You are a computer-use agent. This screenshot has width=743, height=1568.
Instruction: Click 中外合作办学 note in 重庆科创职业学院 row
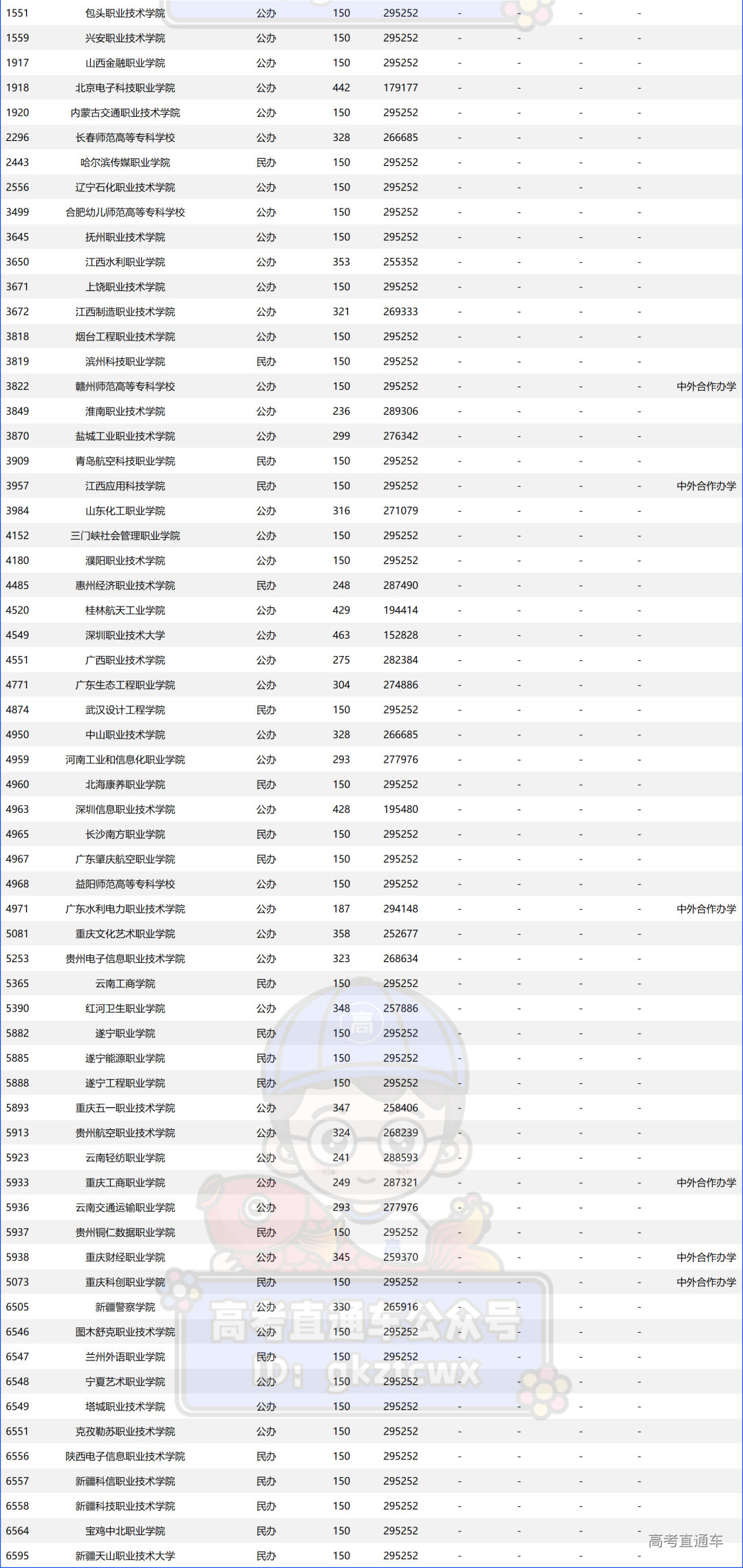click(x=706, y=1283)
